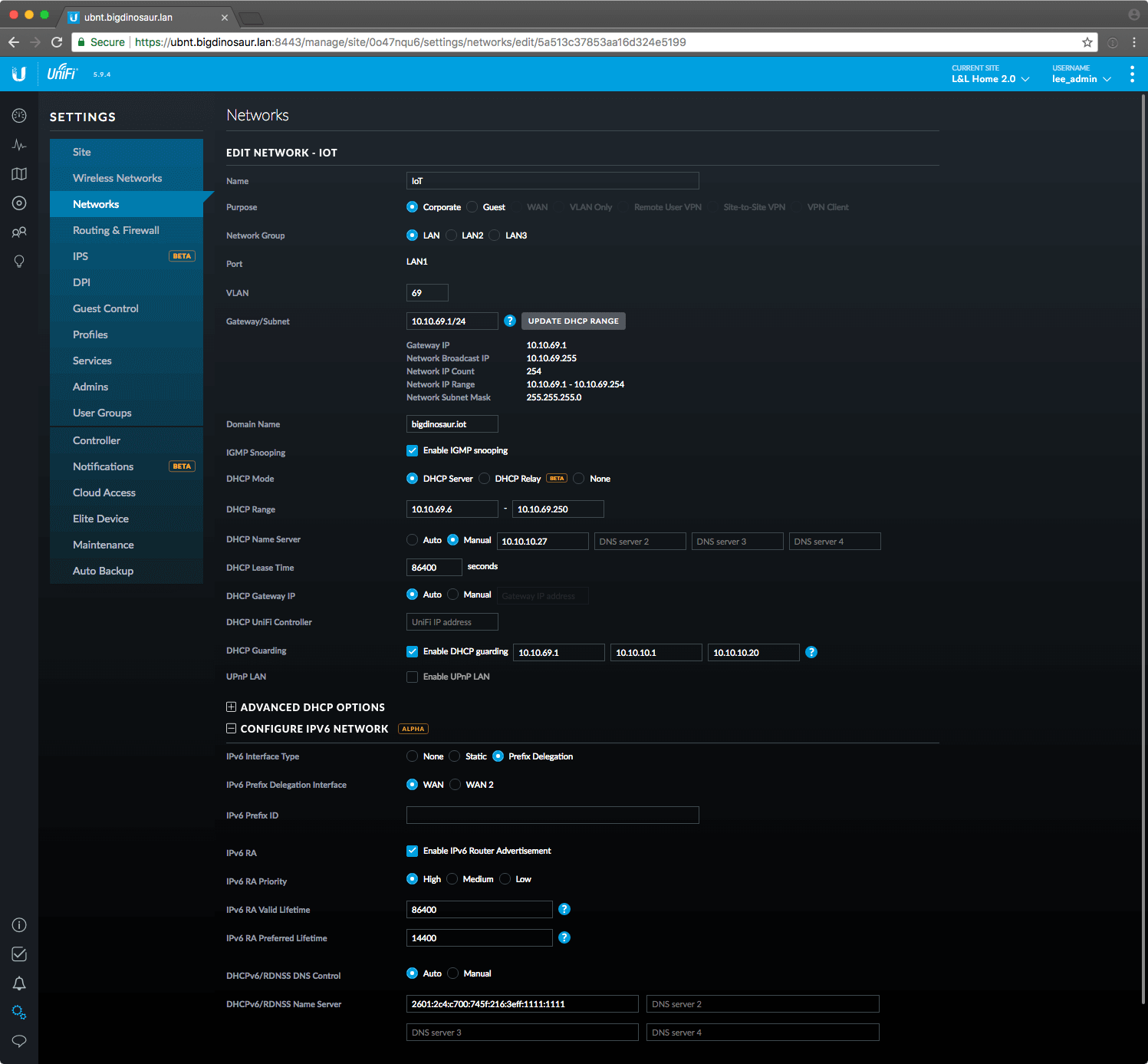
Task: Open the Insights lightbulb icon
Action: 19,262
